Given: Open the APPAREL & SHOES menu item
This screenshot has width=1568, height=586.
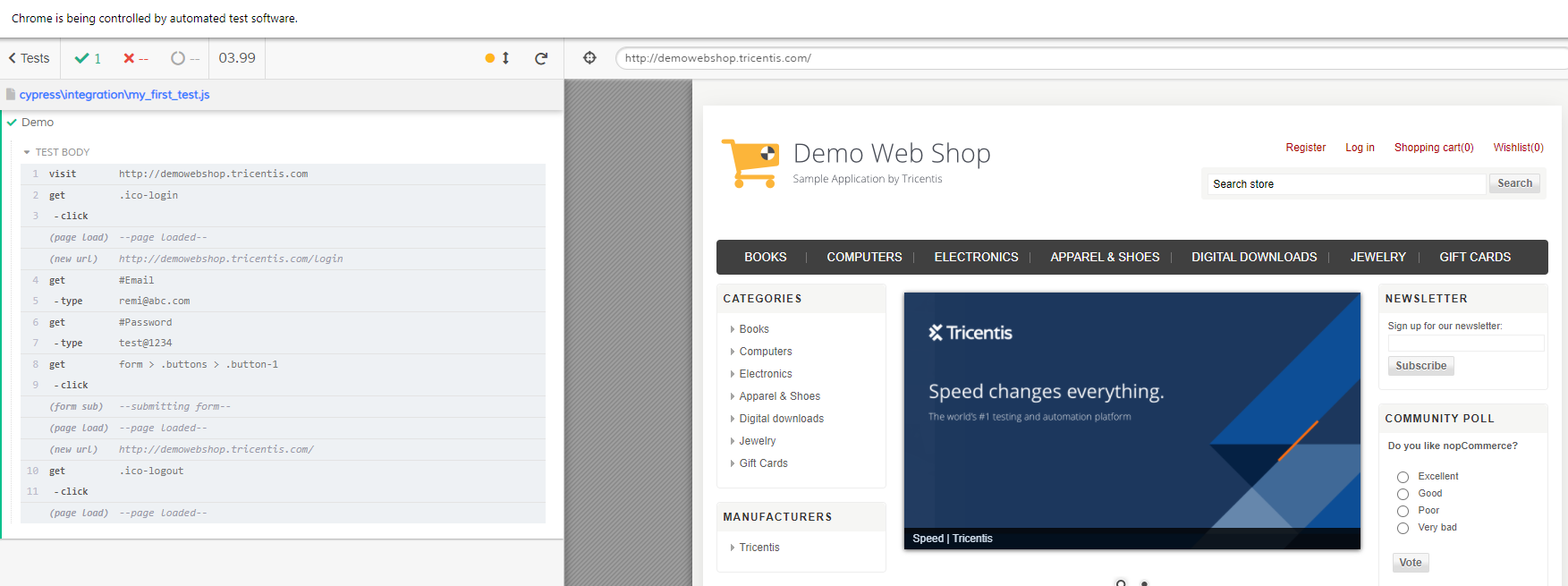Looking at the screenshot, I should (1105, 257).
